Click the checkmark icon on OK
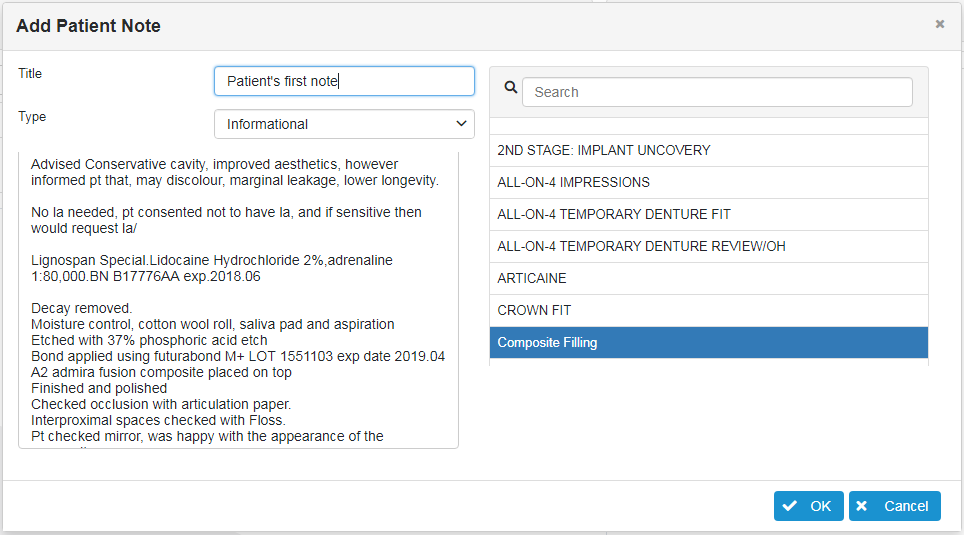The height and width of the screenshot is (535, 964). [790, 506]
